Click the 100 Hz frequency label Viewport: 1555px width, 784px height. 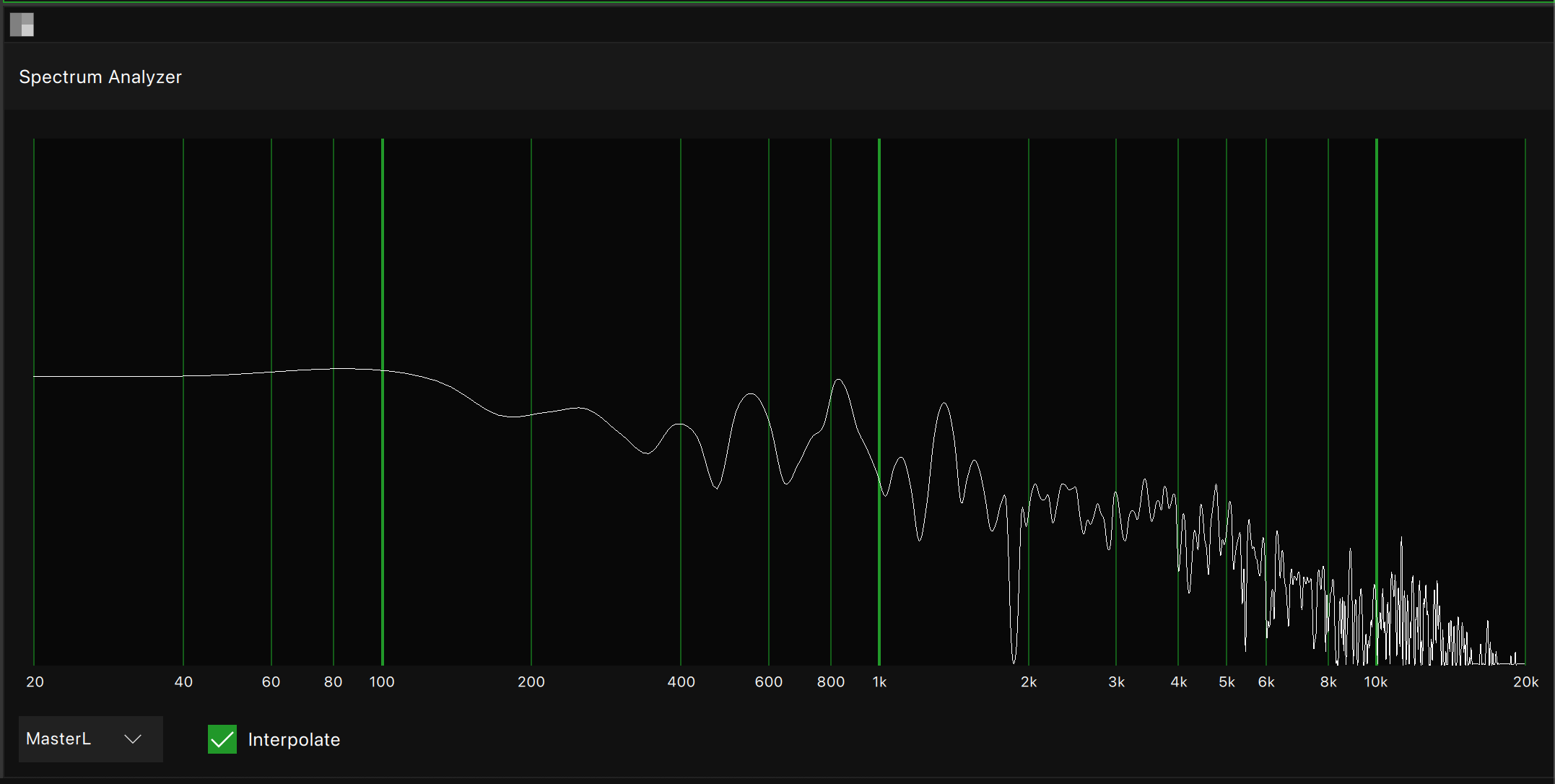pos(381,681)
